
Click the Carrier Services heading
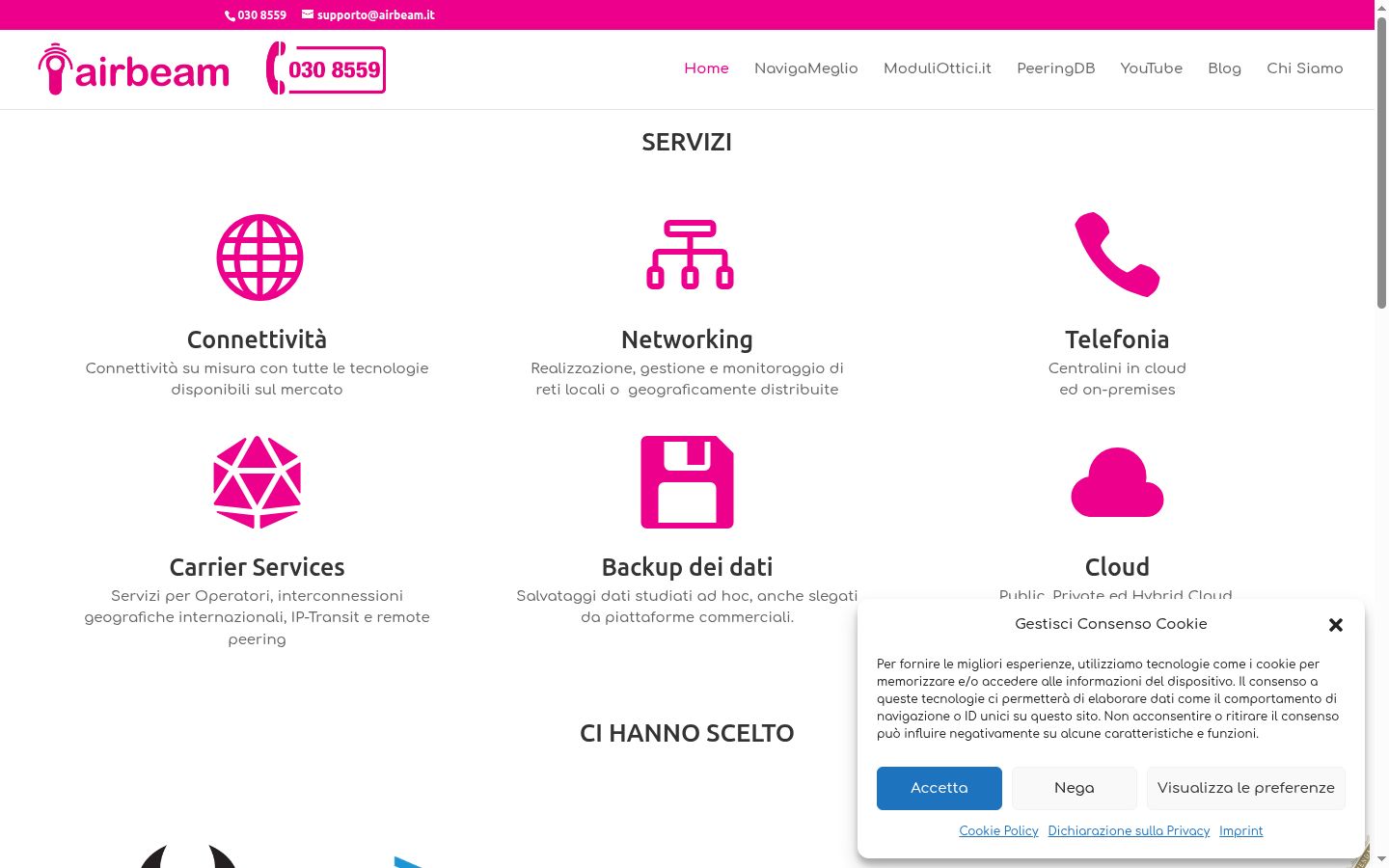[257, 567]
